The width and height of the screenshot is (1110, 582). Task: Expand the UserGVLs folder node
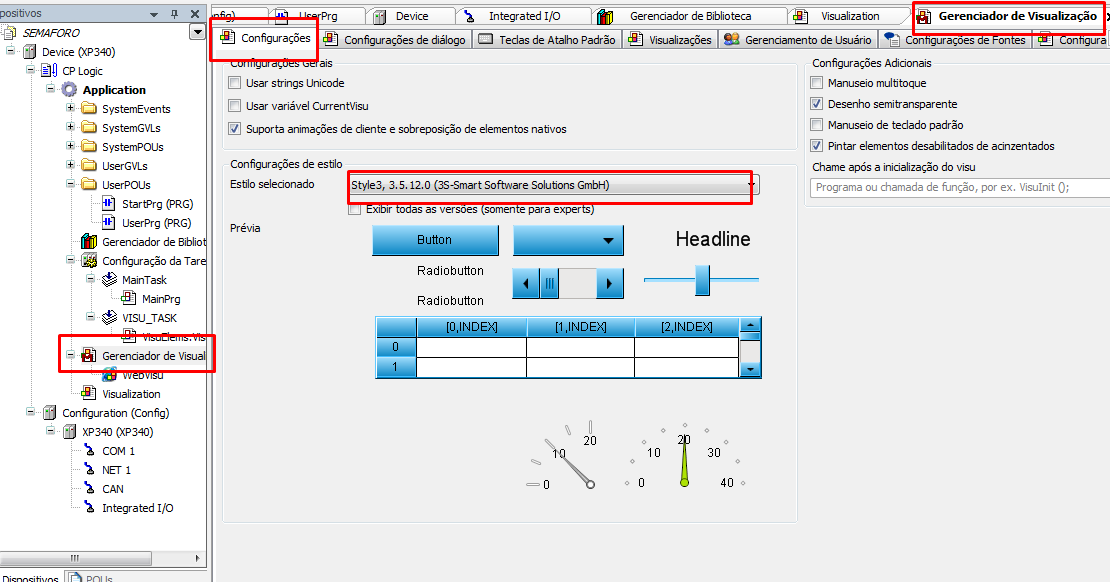click(x=71, y=166)
